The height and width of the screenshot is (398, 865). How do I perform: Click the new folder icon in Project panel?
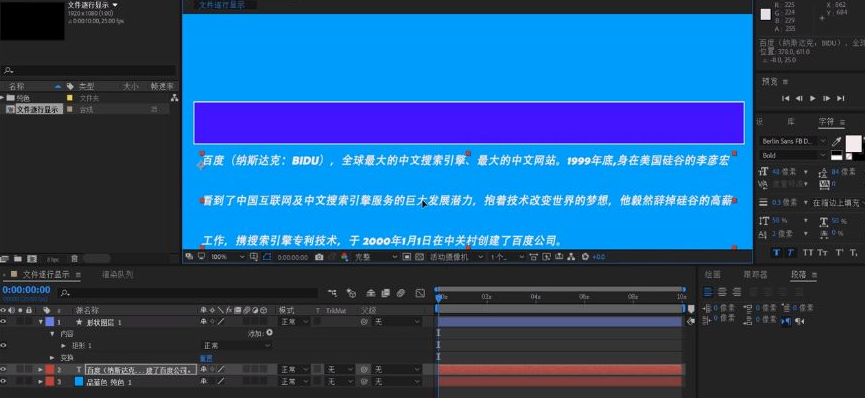tap(18, 258)
